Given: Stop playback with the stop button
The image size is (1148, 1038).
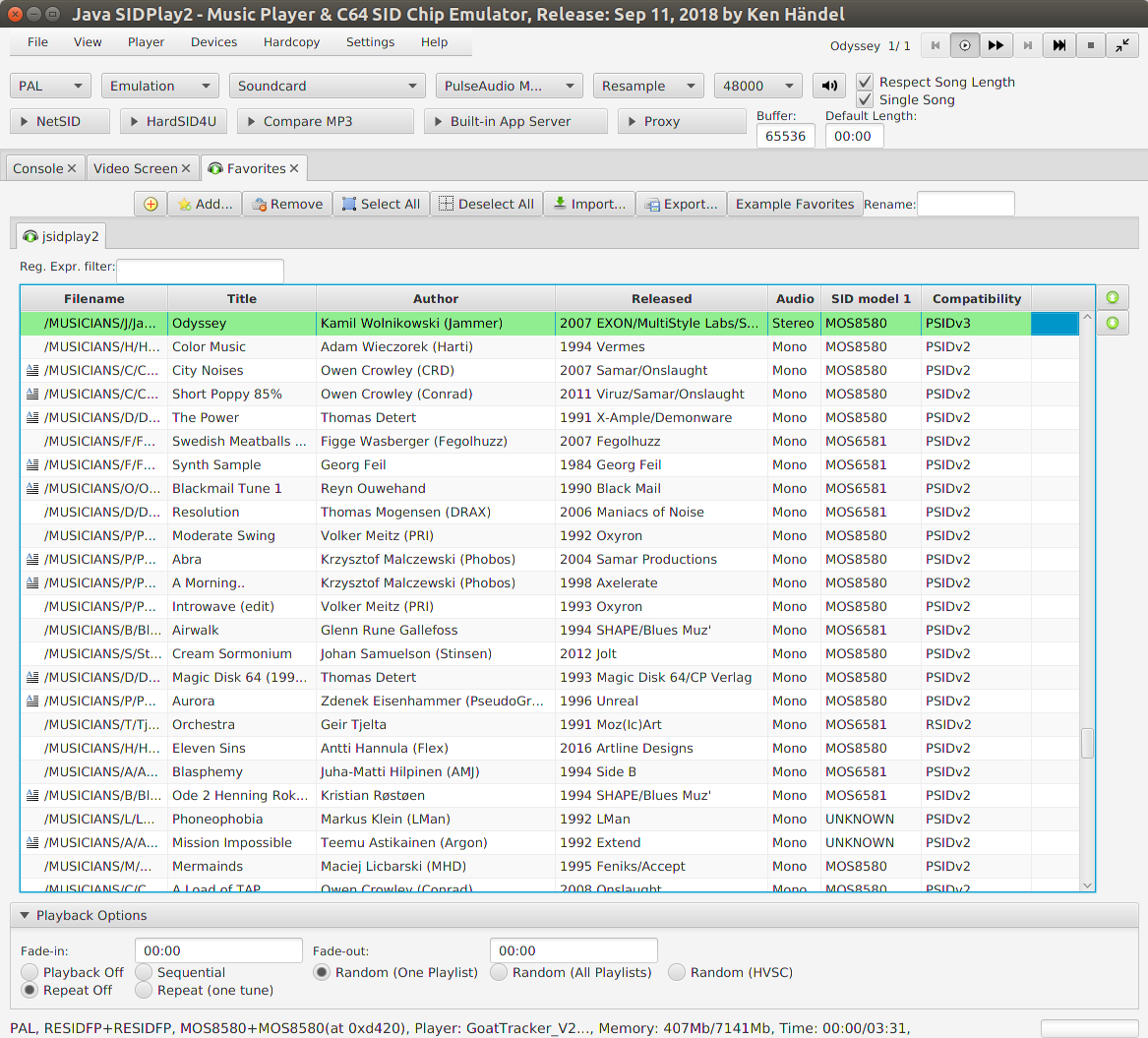Looking at the screenshot, I should point(1090,45).
